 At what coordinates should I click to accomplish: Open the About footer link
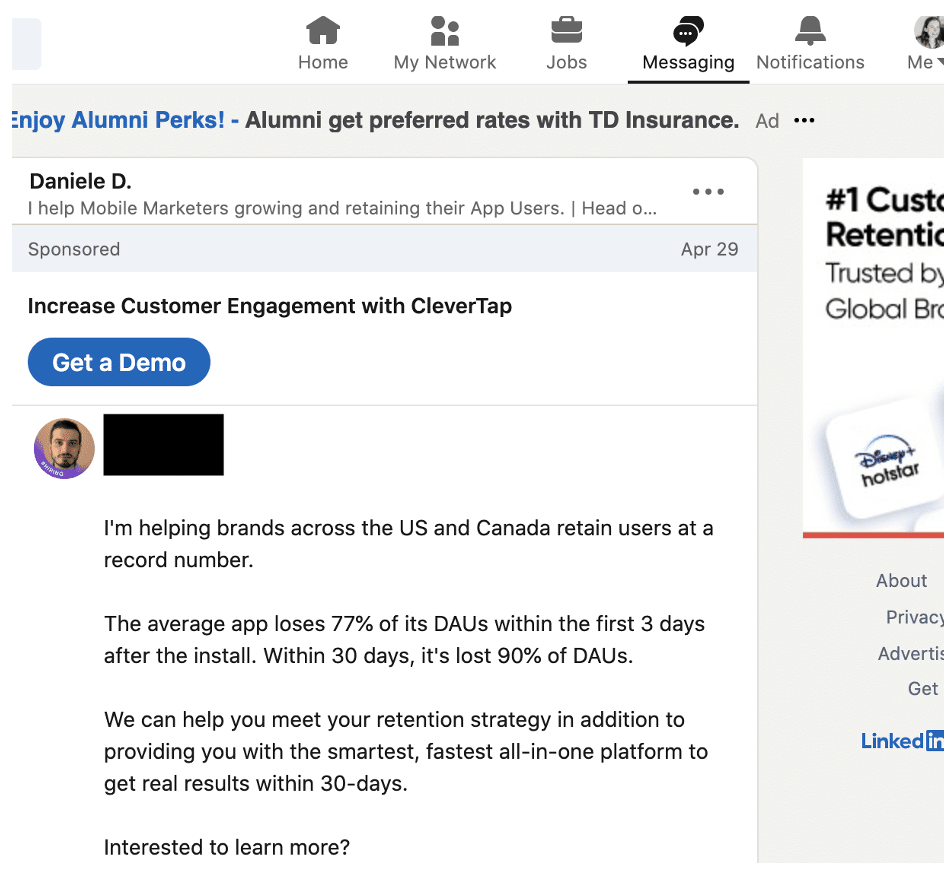click(x=902, y=581)
